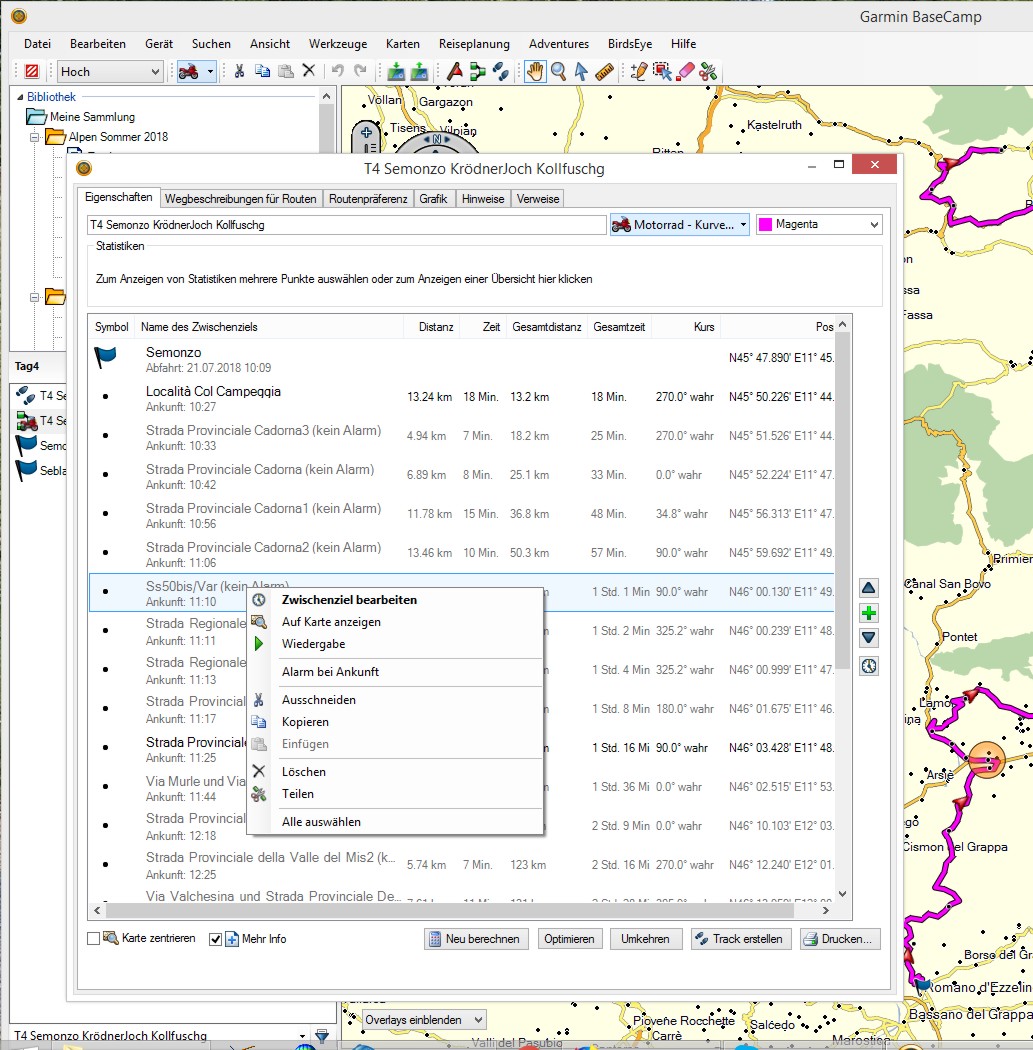Collapse the Alpen Sommer 2018 folder
Image resolution: width=1033 pixels, height=1050 pixels.
coord(34,137)
